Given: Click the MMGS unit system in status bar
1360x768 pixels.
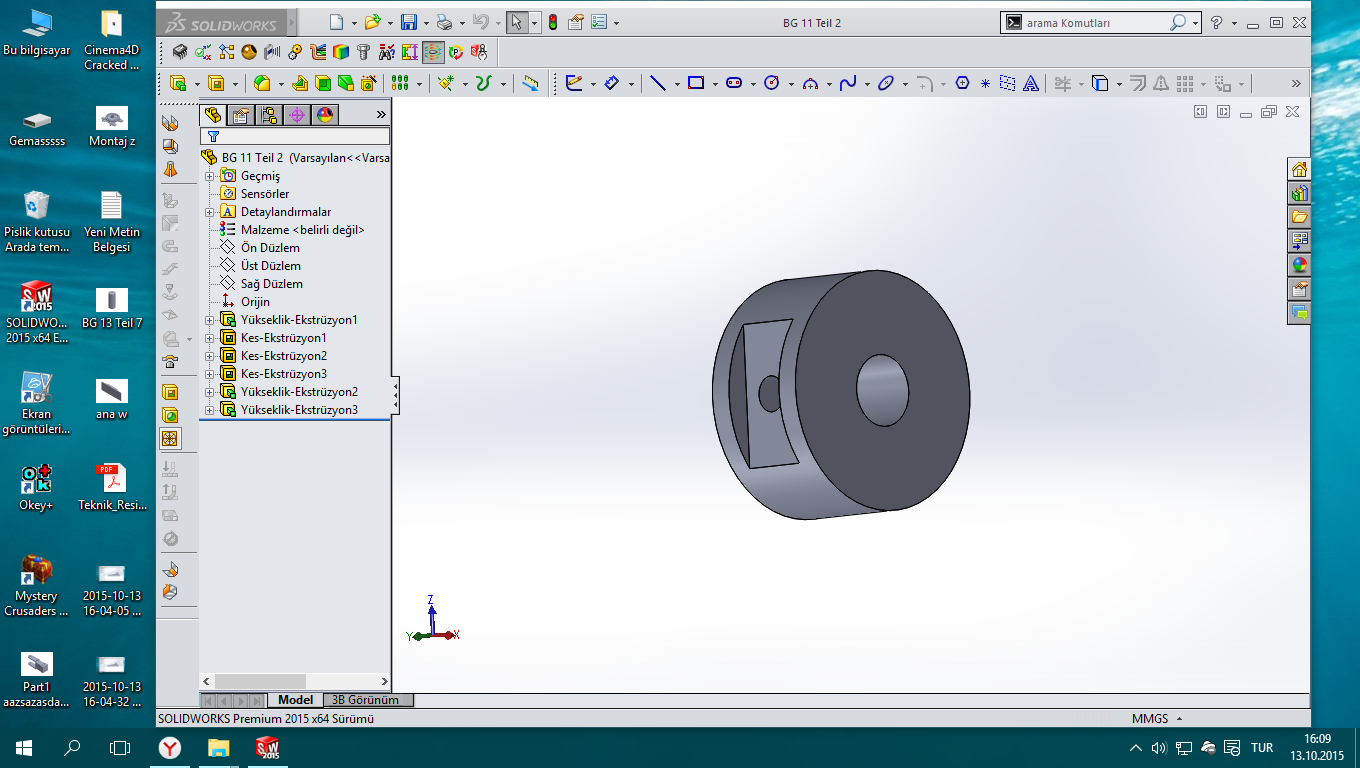Looking at the screenshot, I should point(1149,718).
